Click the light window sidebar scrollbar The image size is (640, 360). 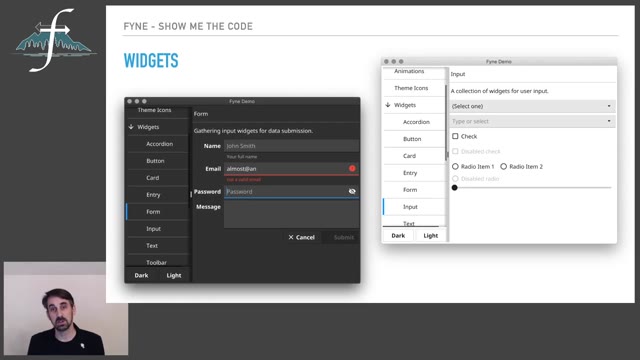pos(446,122)
